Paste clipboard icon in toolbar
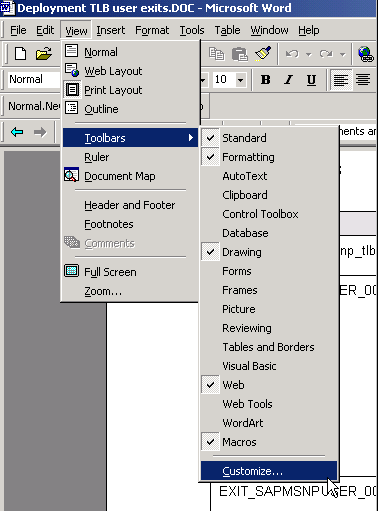 240,54
